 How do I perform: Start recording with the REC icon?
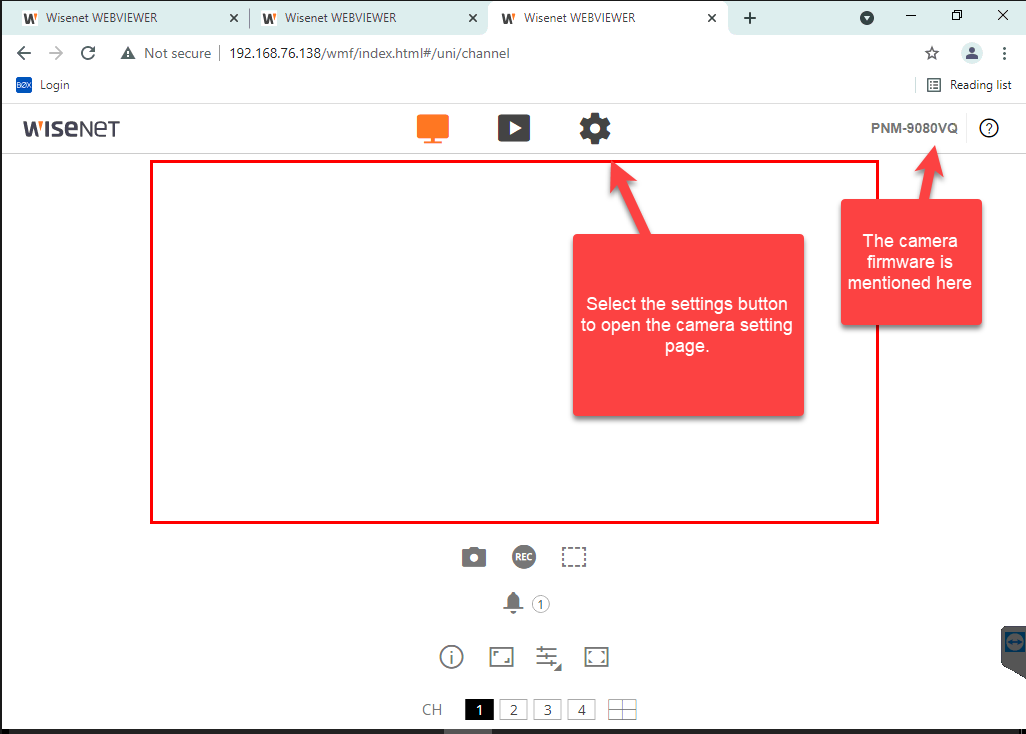(523, 557)
